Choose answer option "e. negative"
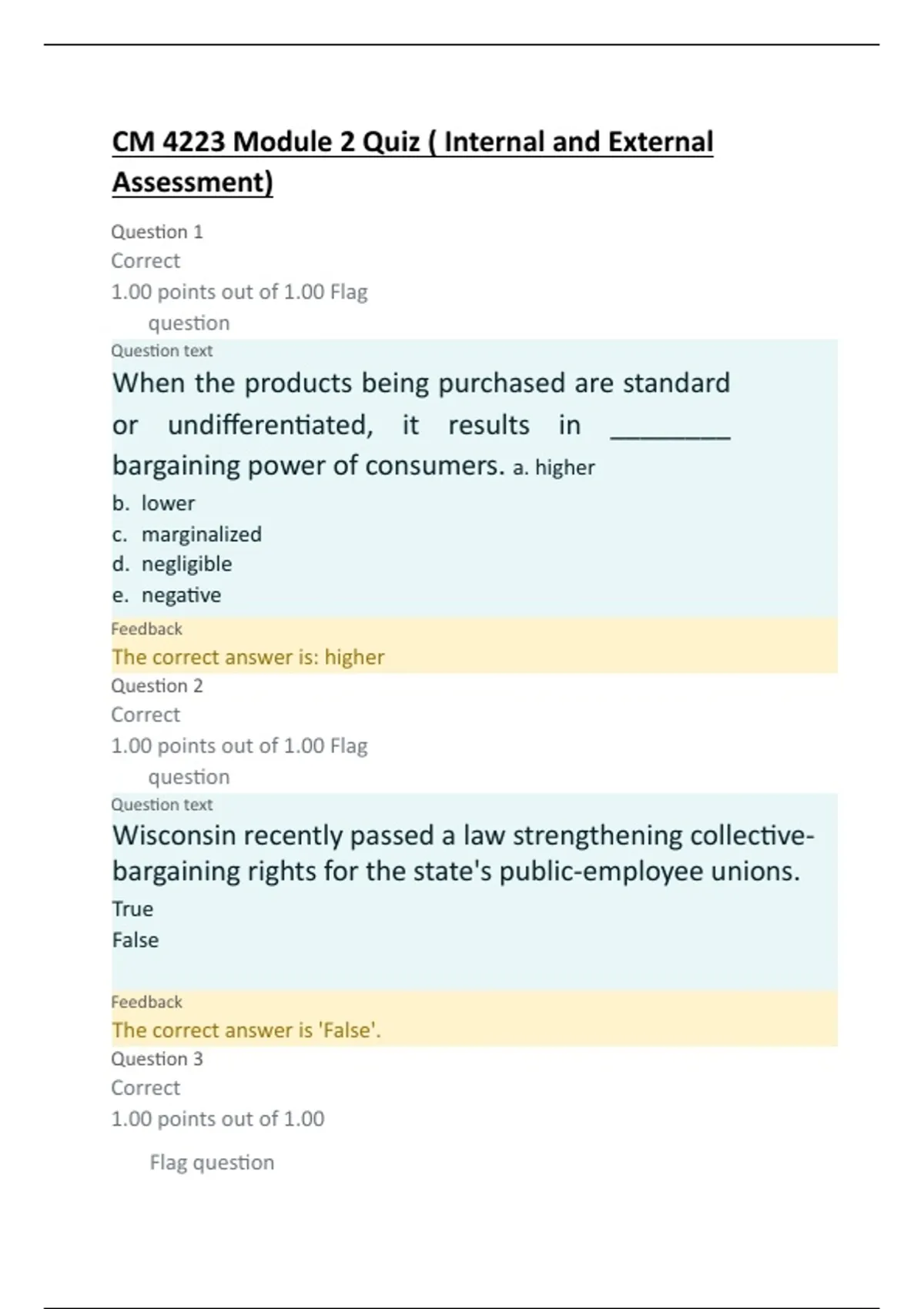Screen dimensions: 924x1309 coord(166,594)
